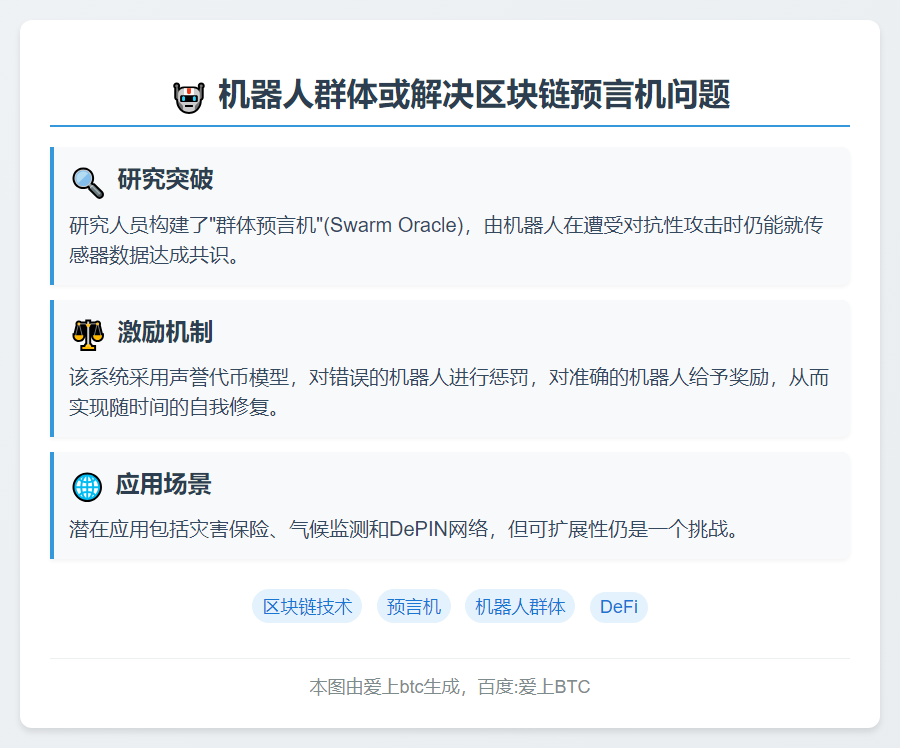Click the title 机器人群体或解决区块链预言机问题
This screenshot has height=748, width=900.
click(473, 96)
